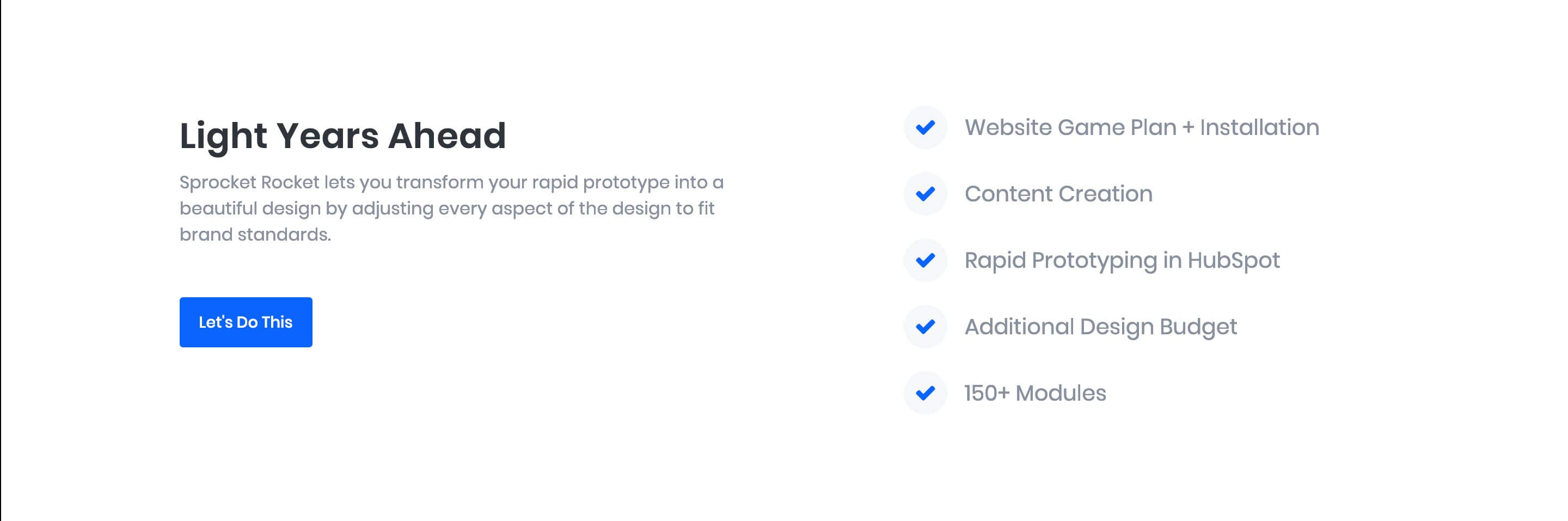The width and height of the screenshot is (1568, 521).
Task: Click the word Modules in the last item
Action: point(1061,393)
